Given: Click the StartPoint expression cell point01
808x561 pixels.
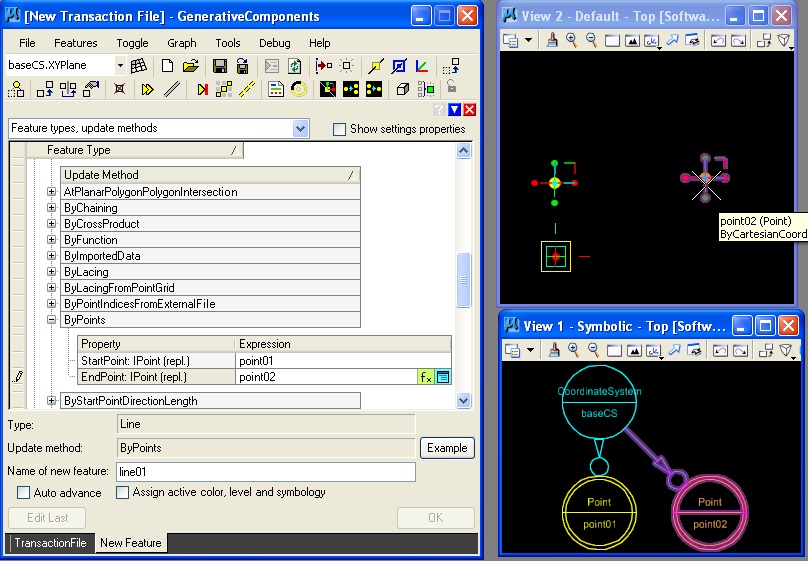Looking at the screenshot, I should pos(343,361).
